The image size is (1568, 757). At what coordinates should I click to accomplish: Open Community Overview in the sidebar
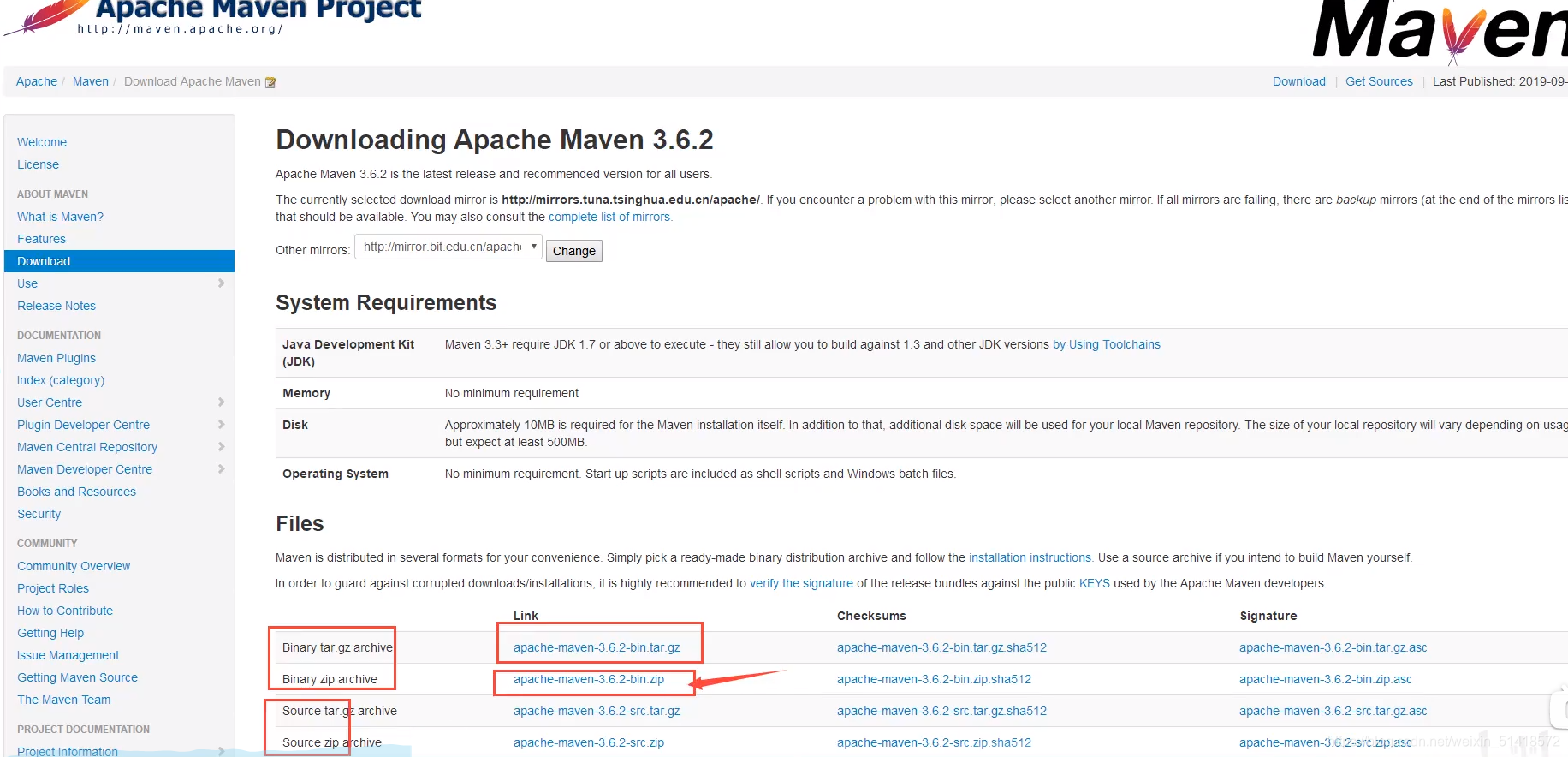(74, 566)
